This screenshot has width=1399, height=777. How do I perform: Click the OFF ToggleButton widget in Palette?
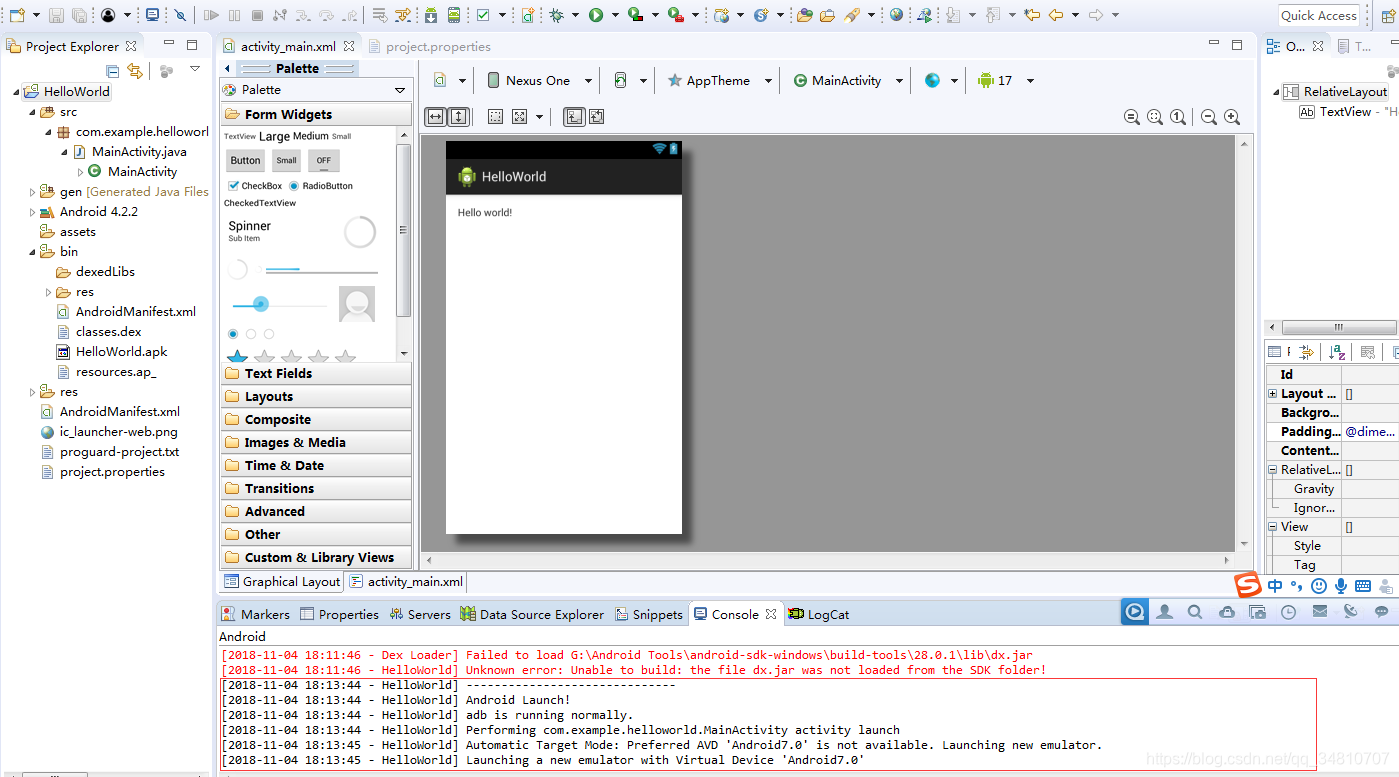(323, 160)
